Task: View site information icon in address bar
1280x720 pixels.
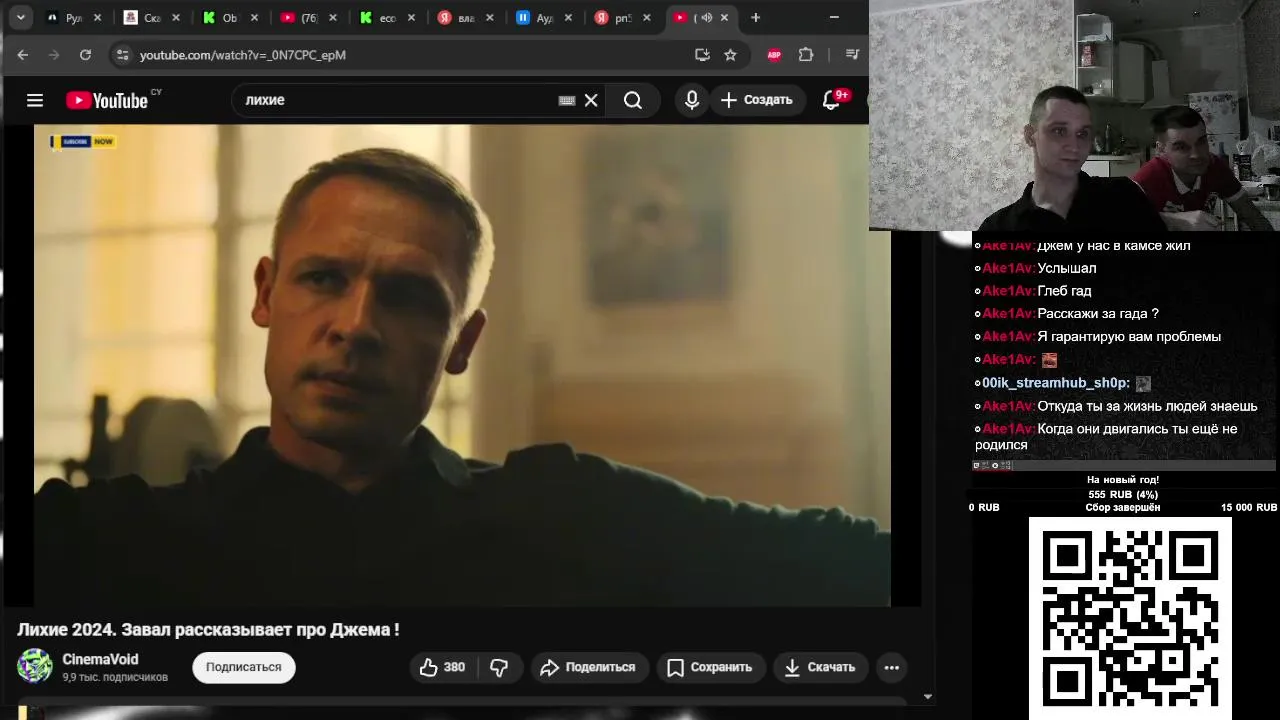Action: [122, 55]
